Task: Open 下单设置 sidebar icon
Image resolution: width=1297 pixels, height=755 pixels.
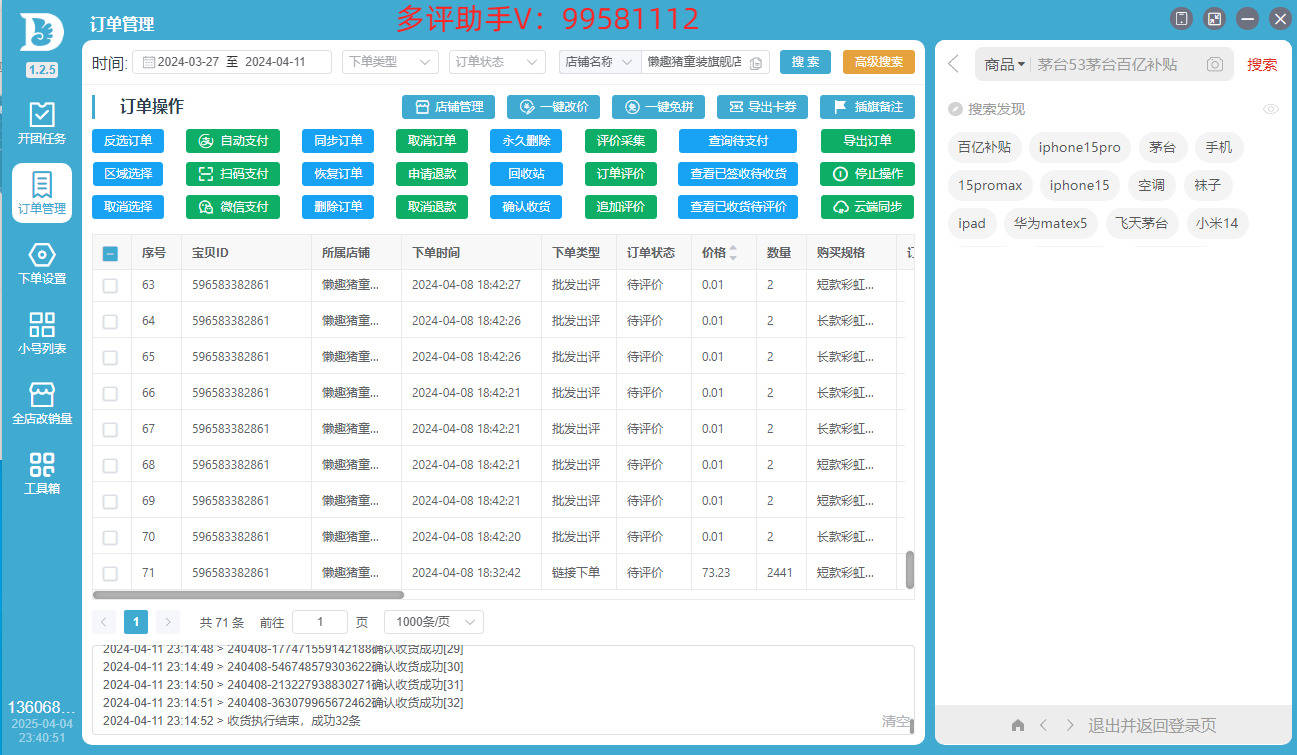Action: coord(42,262)
